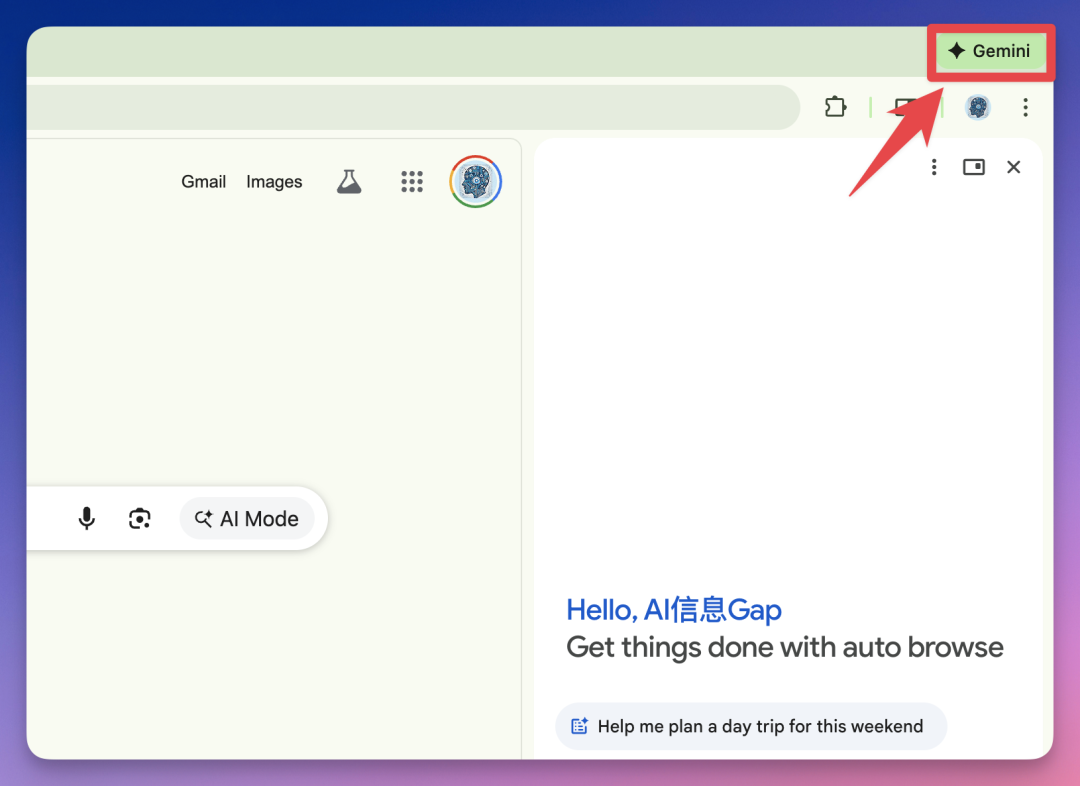The image size is (1080, 786).
Task: Open the Images link
Action: [x=274, y=181]
